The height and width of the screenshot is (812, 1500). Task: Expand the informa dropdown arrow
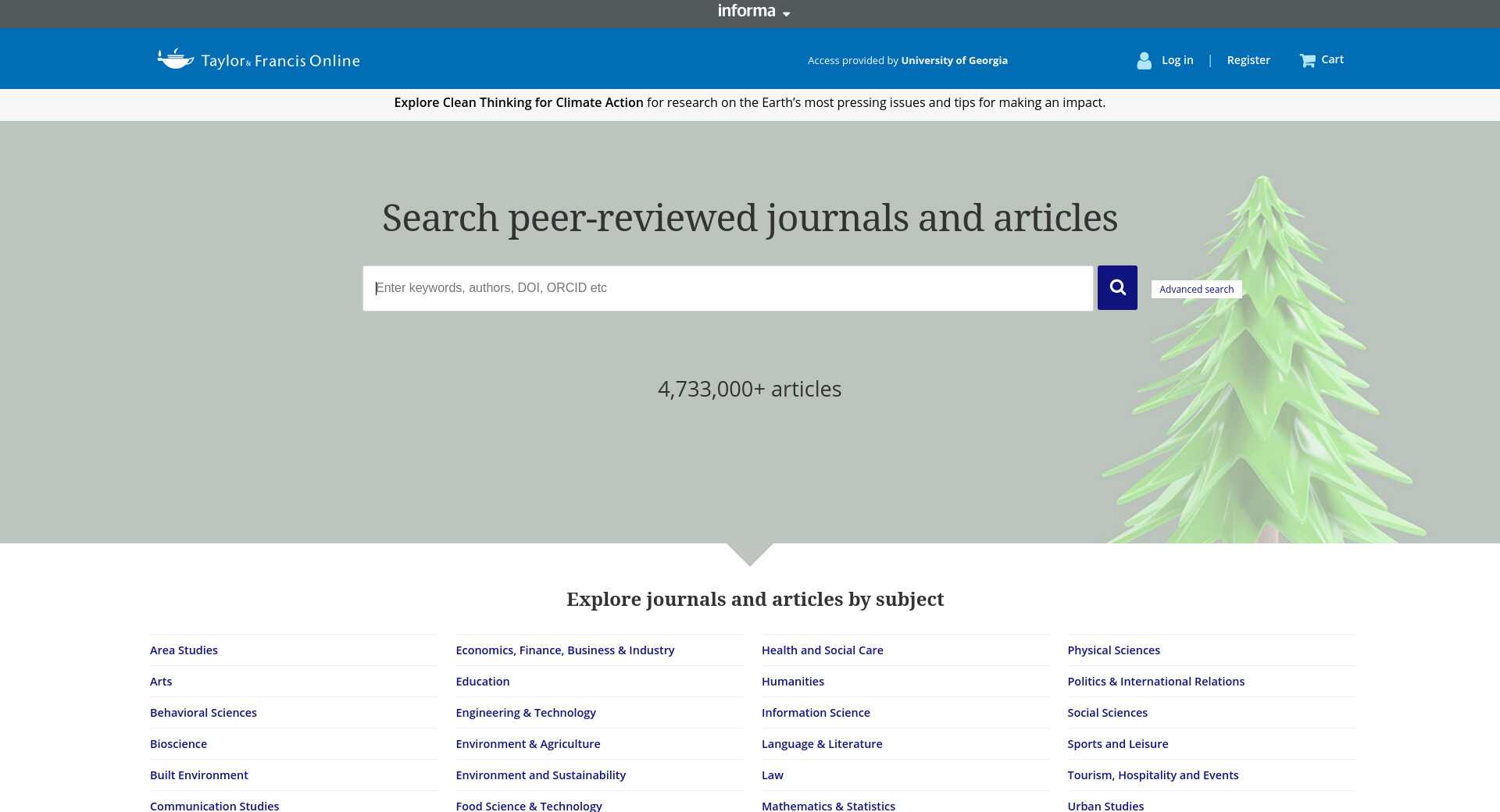pos(786,14)
